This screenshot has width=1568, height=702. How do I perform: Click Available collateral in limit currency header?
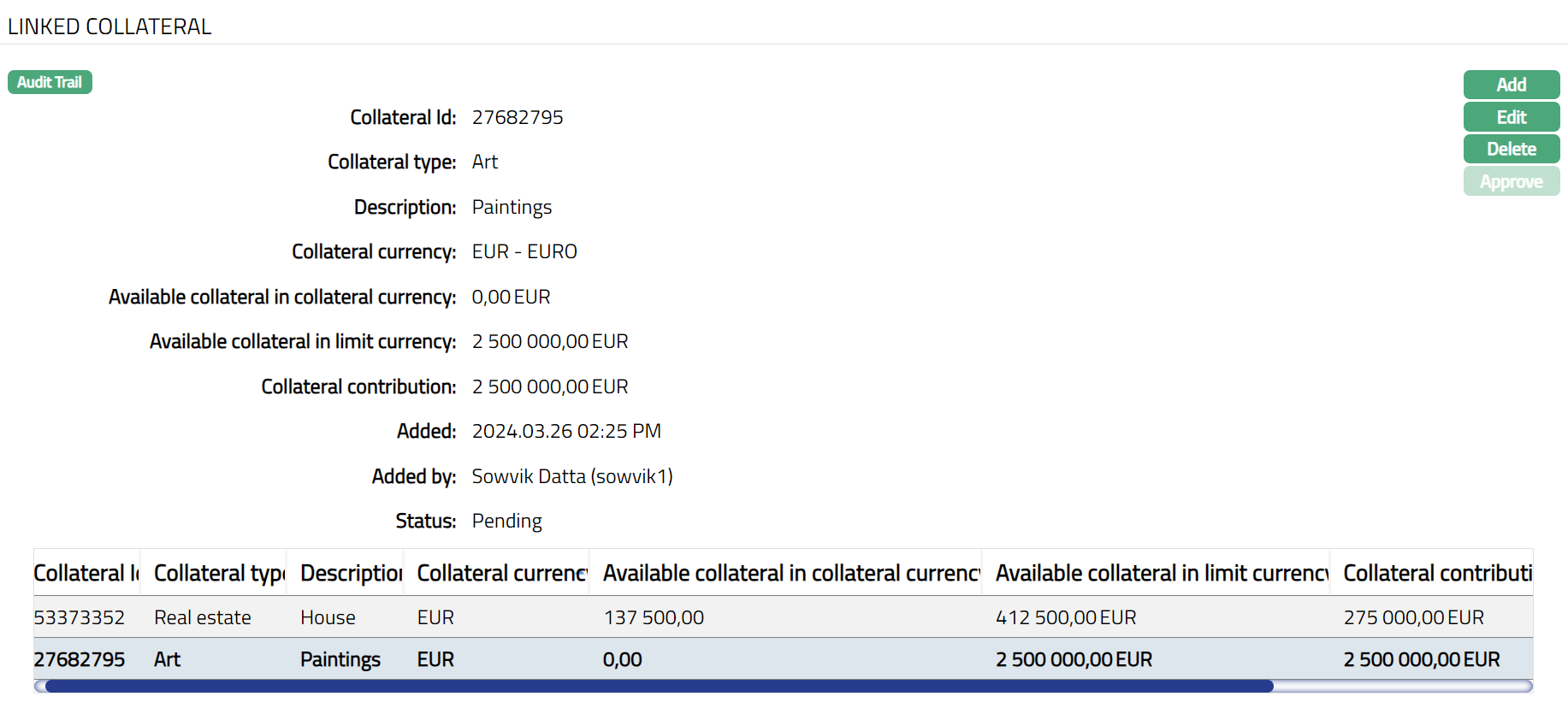1161,573
